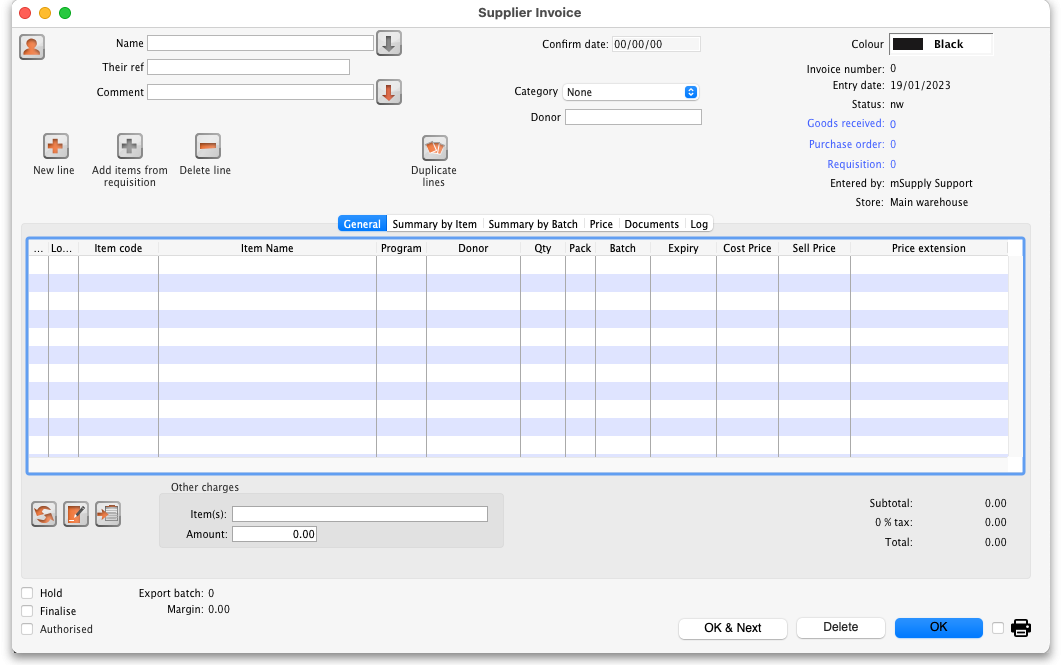The height and width of the screenshot is (665, 1062).
Task: Click the Their ref input field
Action: [248, 67]
